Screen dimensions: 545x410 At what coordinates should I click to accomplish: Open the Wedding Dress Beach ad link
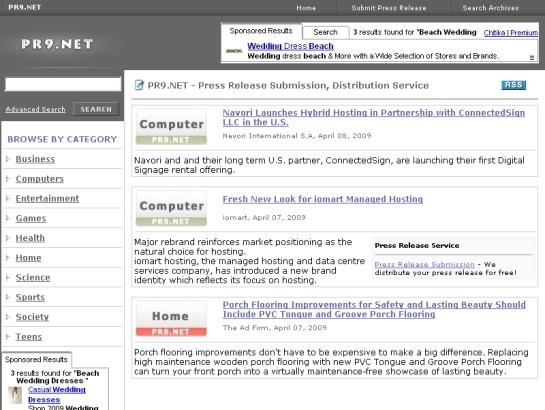[x=290, y=46]
